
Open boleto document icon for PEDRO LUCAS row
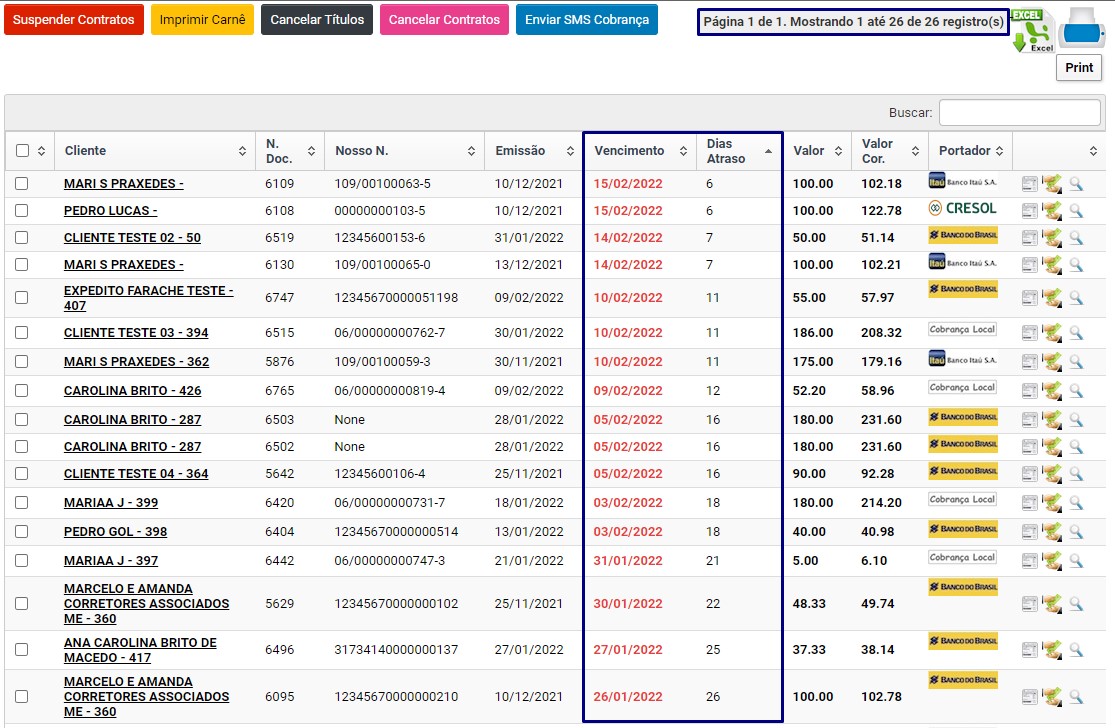pos(1029,211)
